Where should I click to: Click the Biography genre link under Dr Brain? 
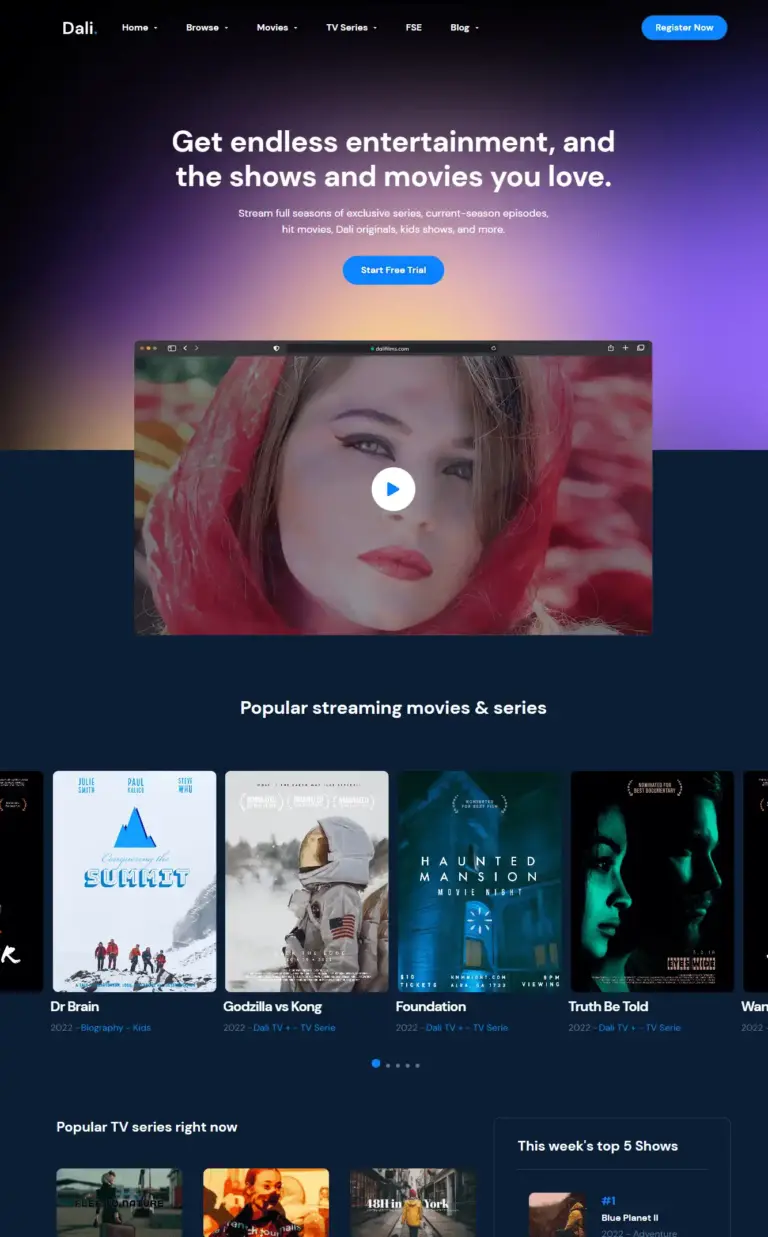(x=102, y=1028)
